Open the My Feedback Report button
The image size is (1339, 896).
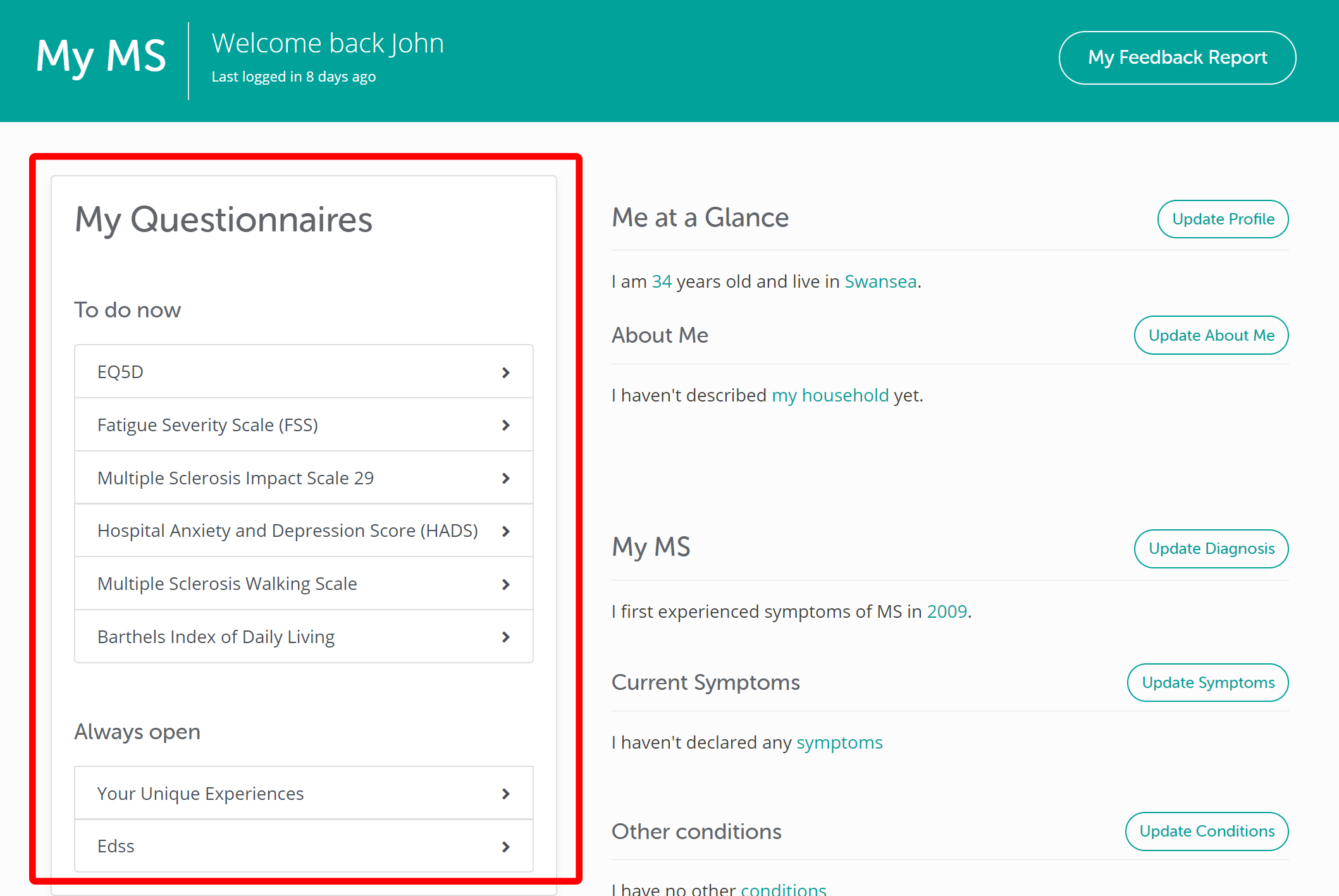[x=1177, y=58]
